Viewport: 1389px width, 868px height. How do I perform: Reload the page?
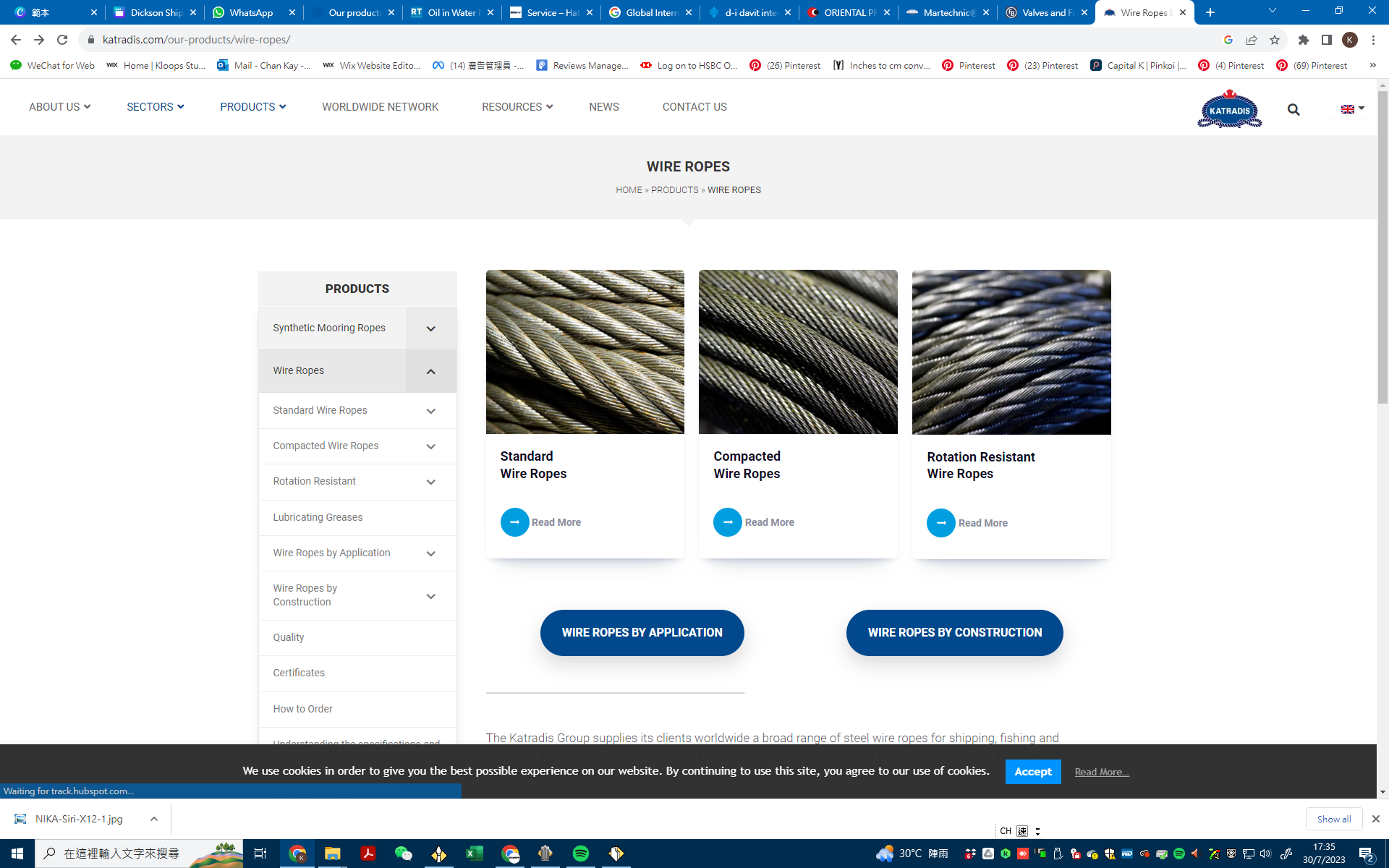(62, 40)
